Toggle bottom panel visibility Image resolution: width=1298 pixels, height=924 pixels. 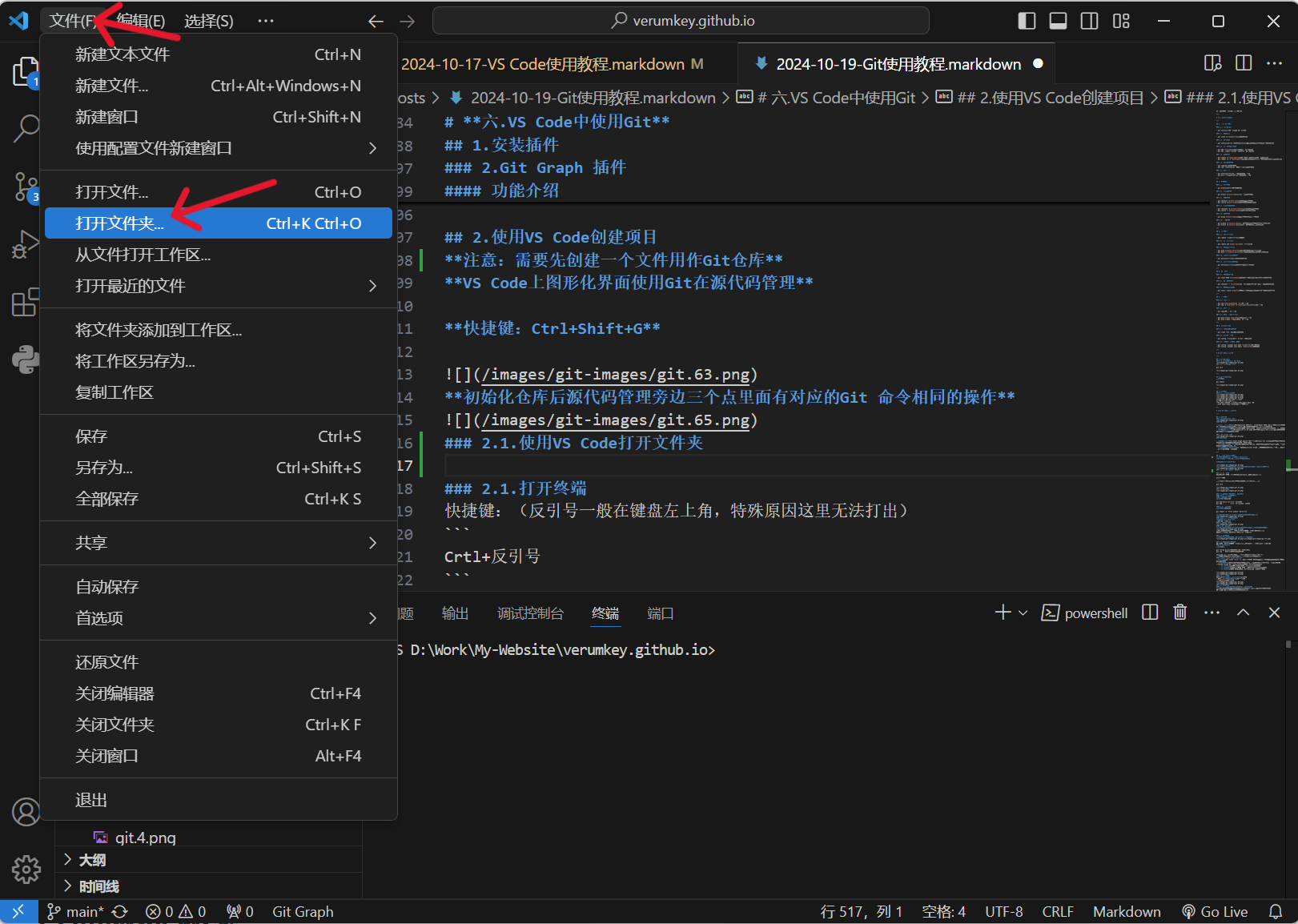click(1058, 21)
